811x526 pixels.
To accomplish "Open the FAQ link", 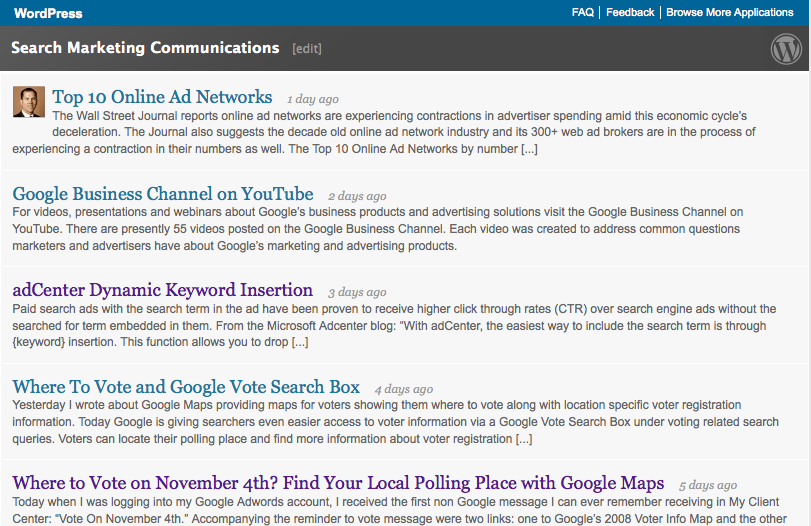I will tap(582, 13).
